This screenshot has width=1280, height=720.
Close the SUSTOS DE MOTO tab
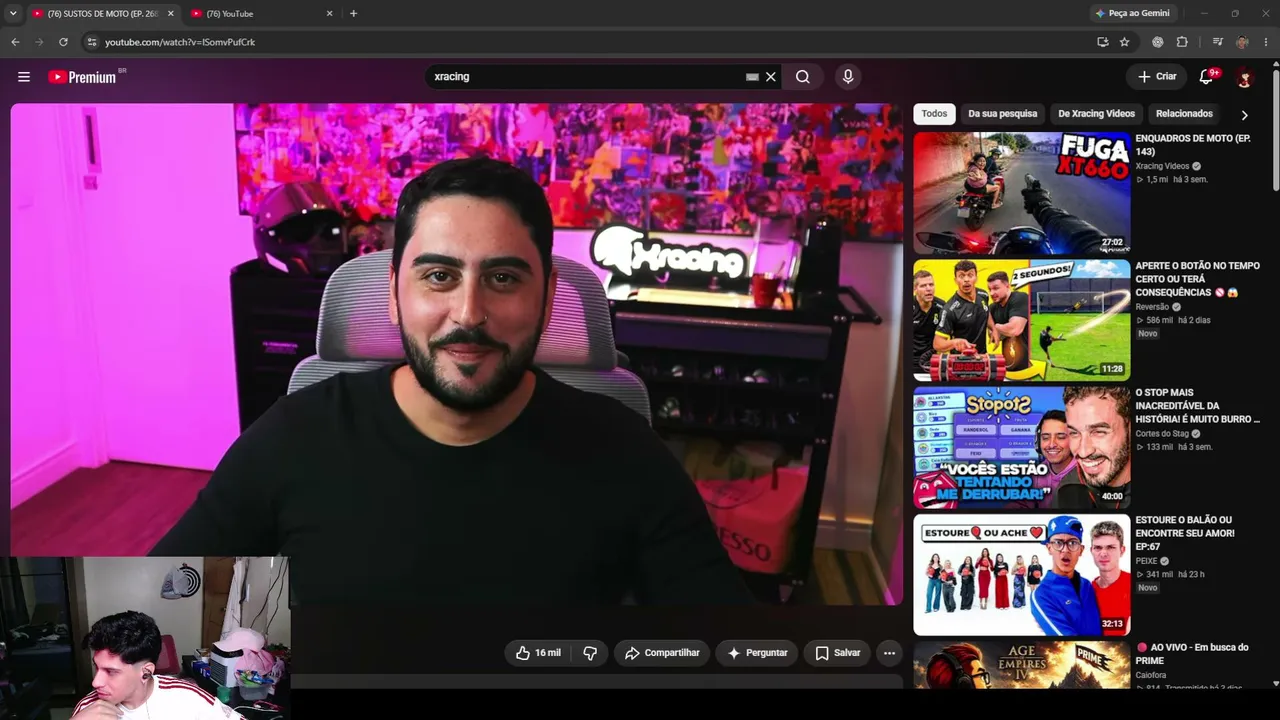click(170, 14)
